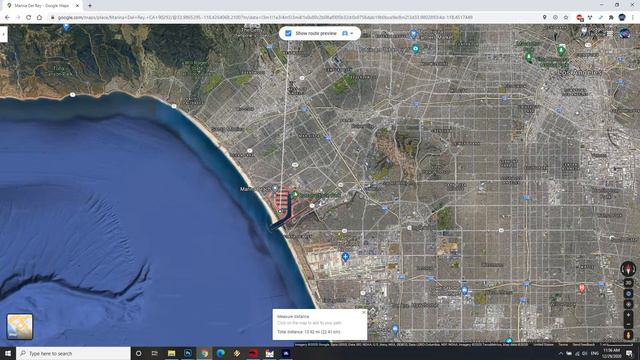Click the ENG language indicator
The image size is (640, 360).
(595, 353)
